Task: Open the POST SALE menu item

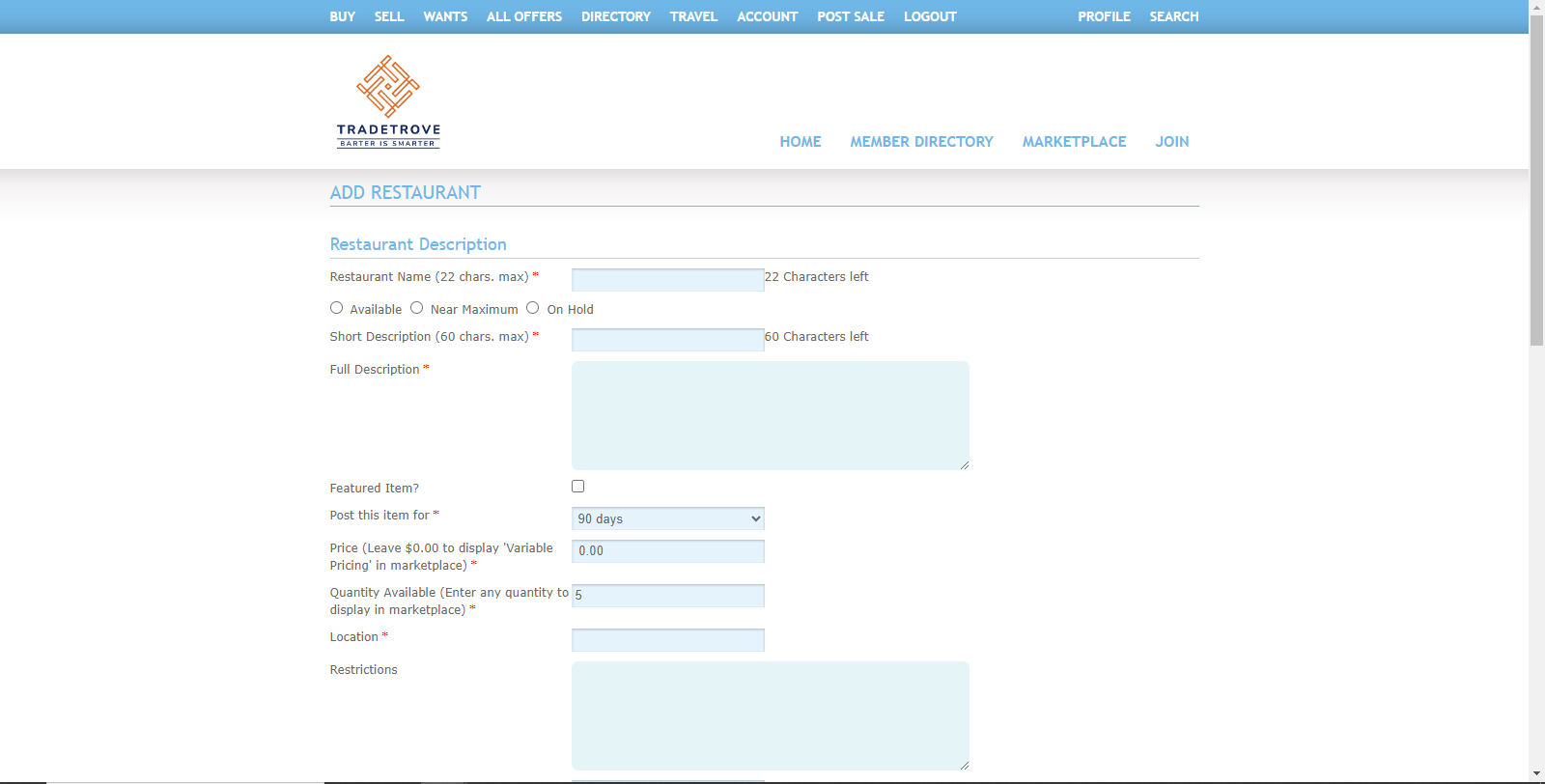Action: pos(850,16)
